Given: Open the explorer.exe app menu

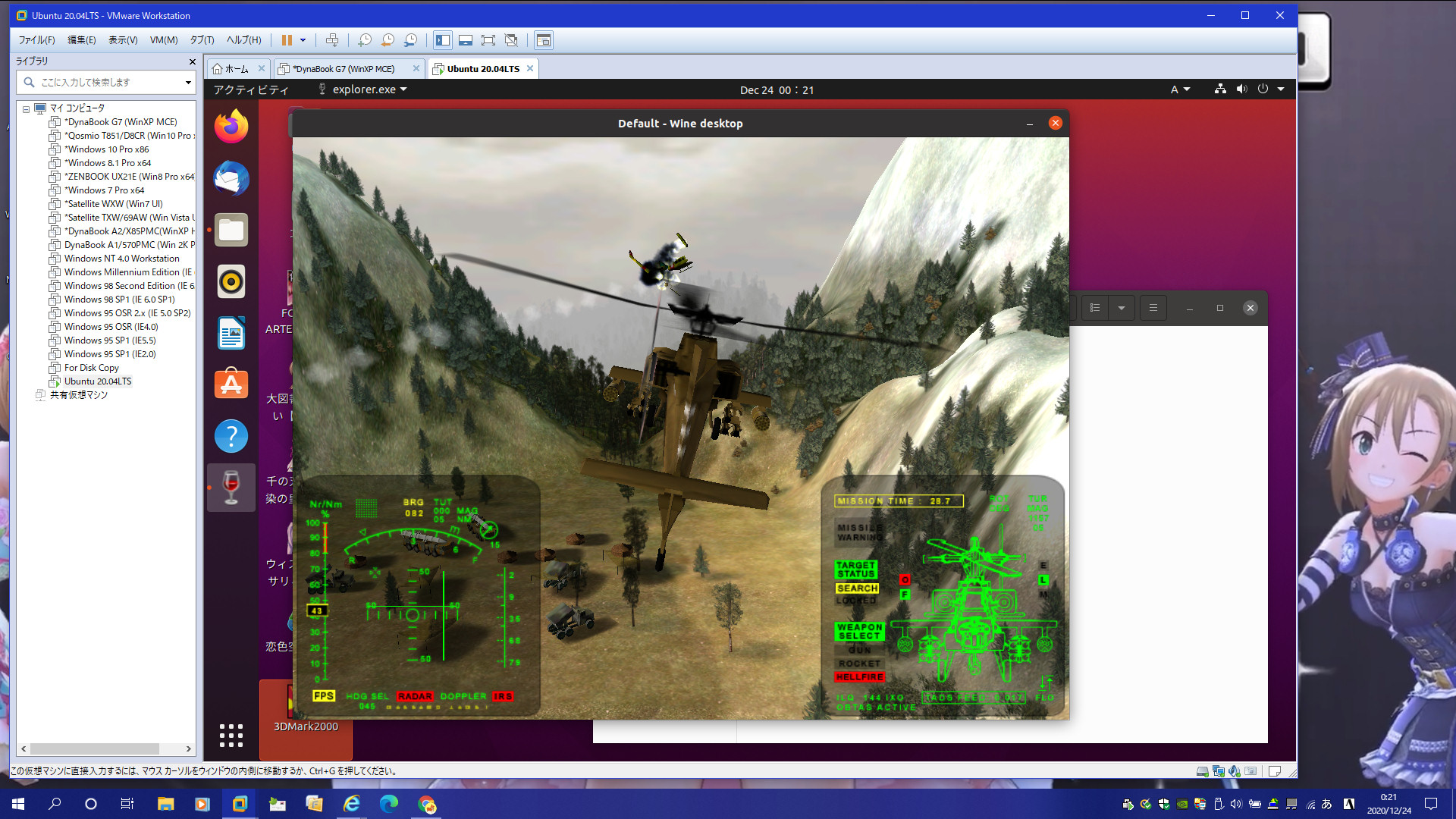Looking at the screenshot, I should tap(362, 89).
